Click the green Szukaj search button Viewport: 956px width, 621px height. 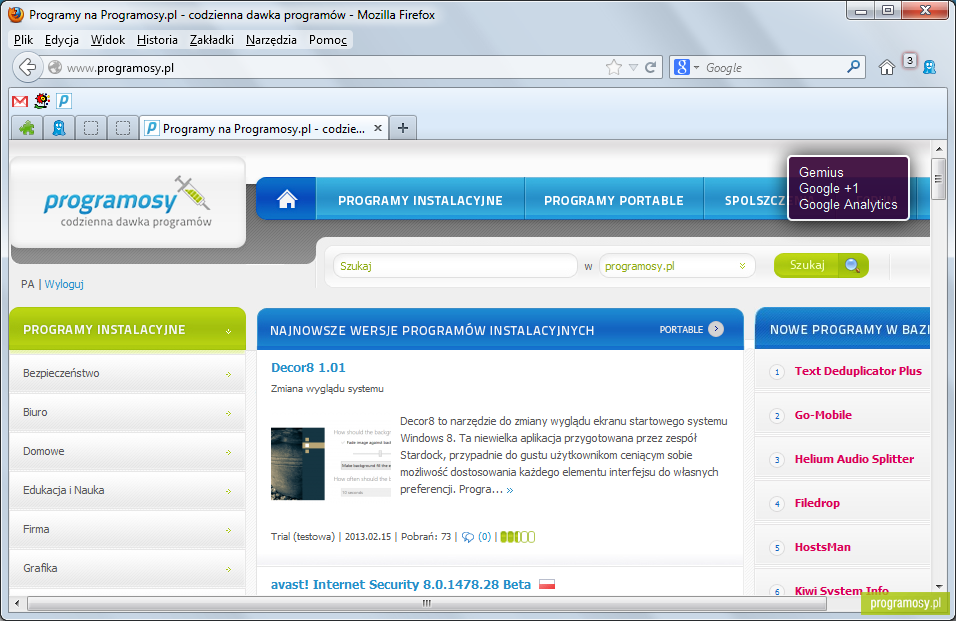tap(821, 266)
